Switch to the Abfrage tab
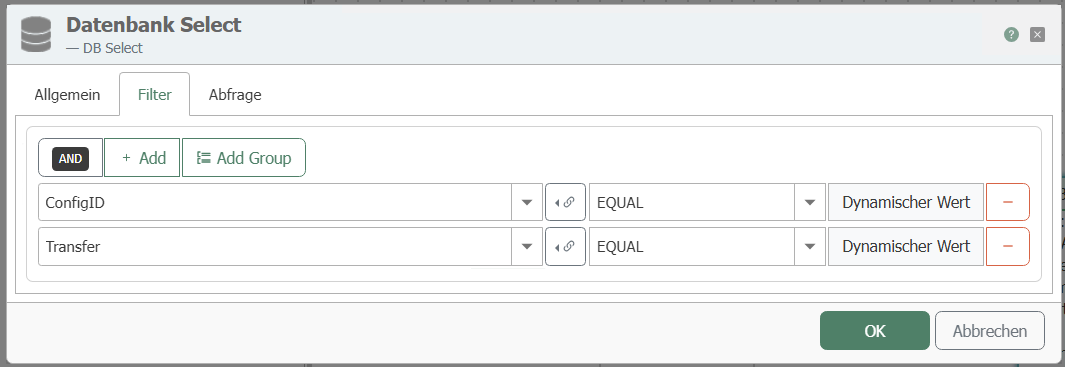Viewport: 1065px width, 367px height. (x=235, y=94)
